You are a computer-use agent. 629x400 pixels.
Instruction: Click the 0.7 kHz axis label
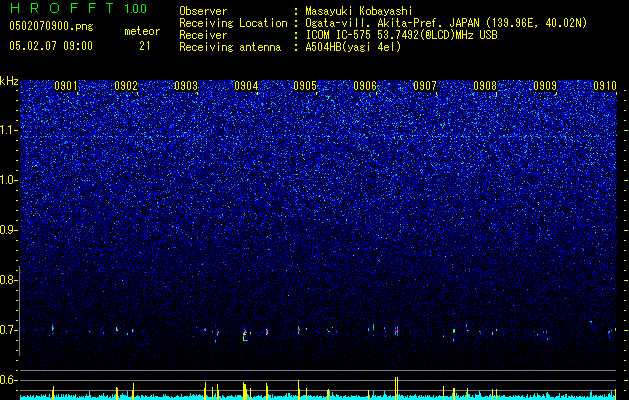8,330
